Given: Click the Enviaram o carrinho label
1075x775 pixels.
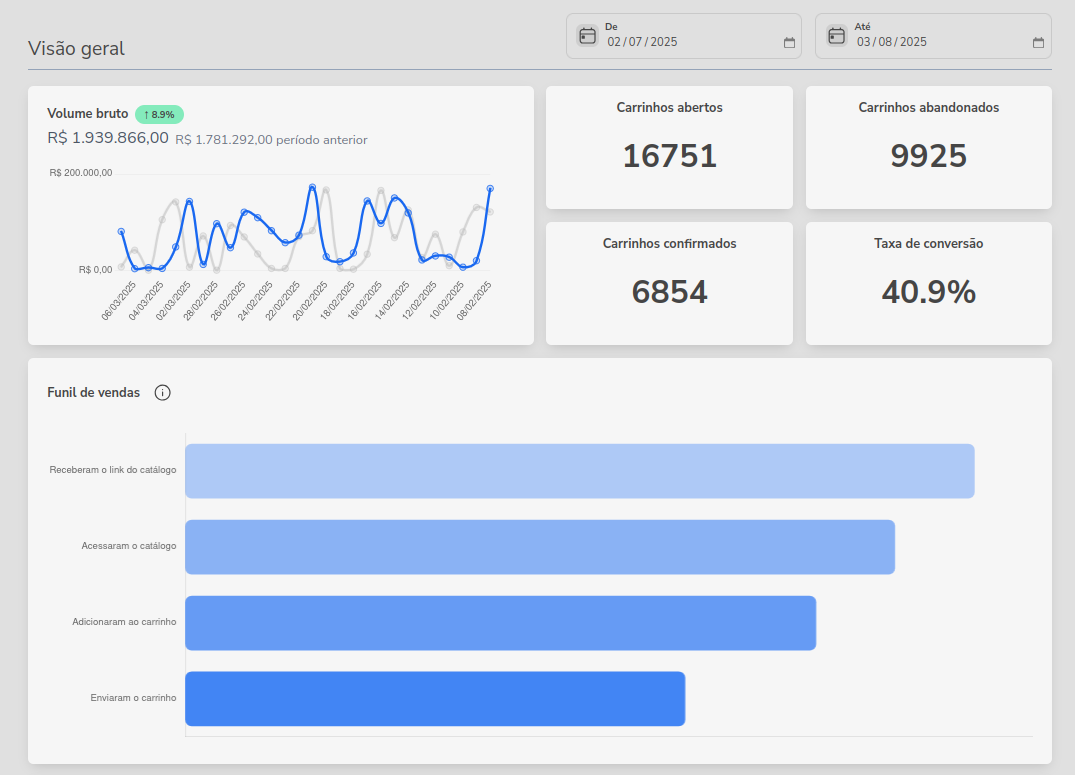Looking at the screenshot, I should pyautogui.click(x=133, y=698).
